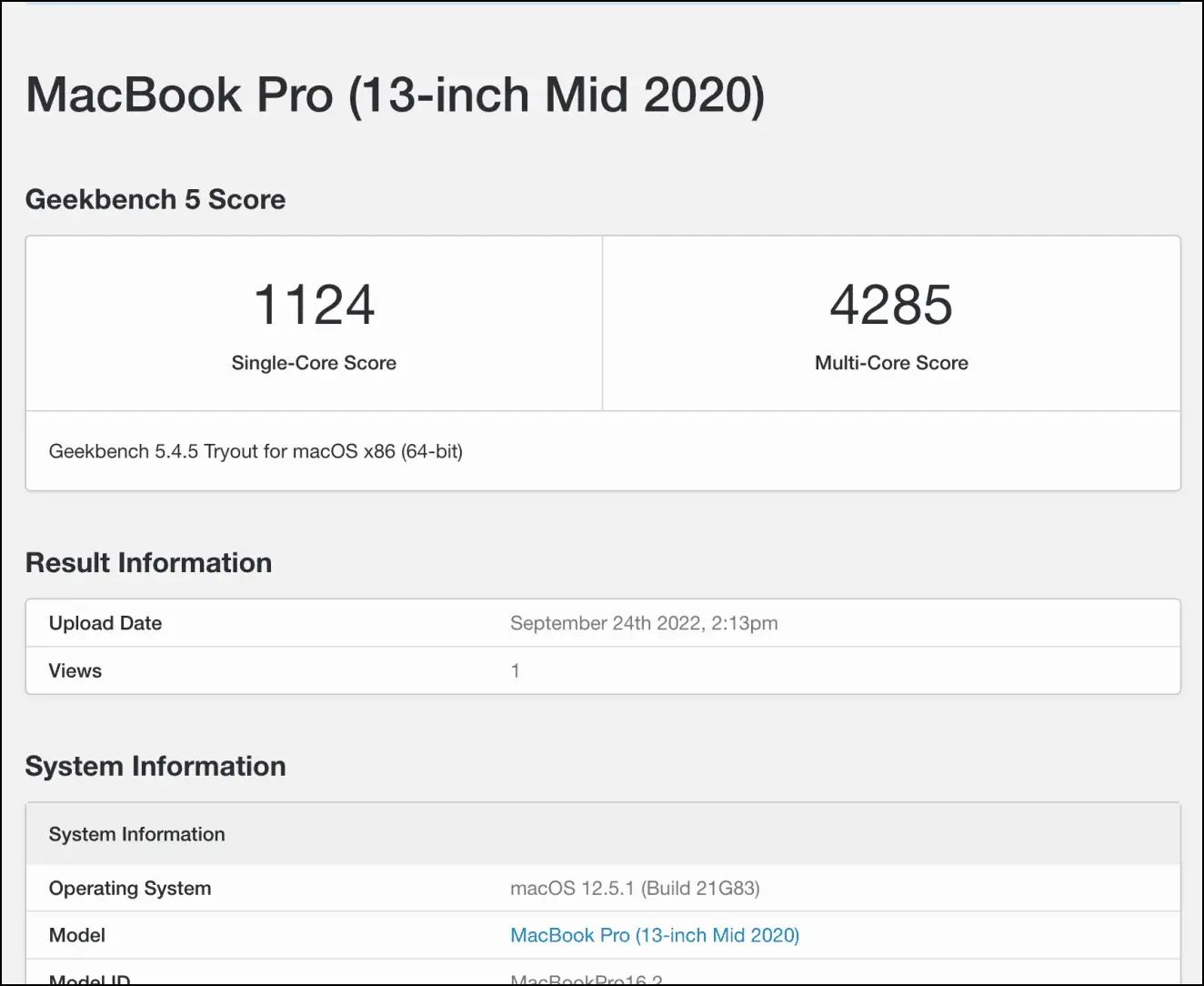Click the Views count value 1
The image size is (1204, 986).
[516, 670]
